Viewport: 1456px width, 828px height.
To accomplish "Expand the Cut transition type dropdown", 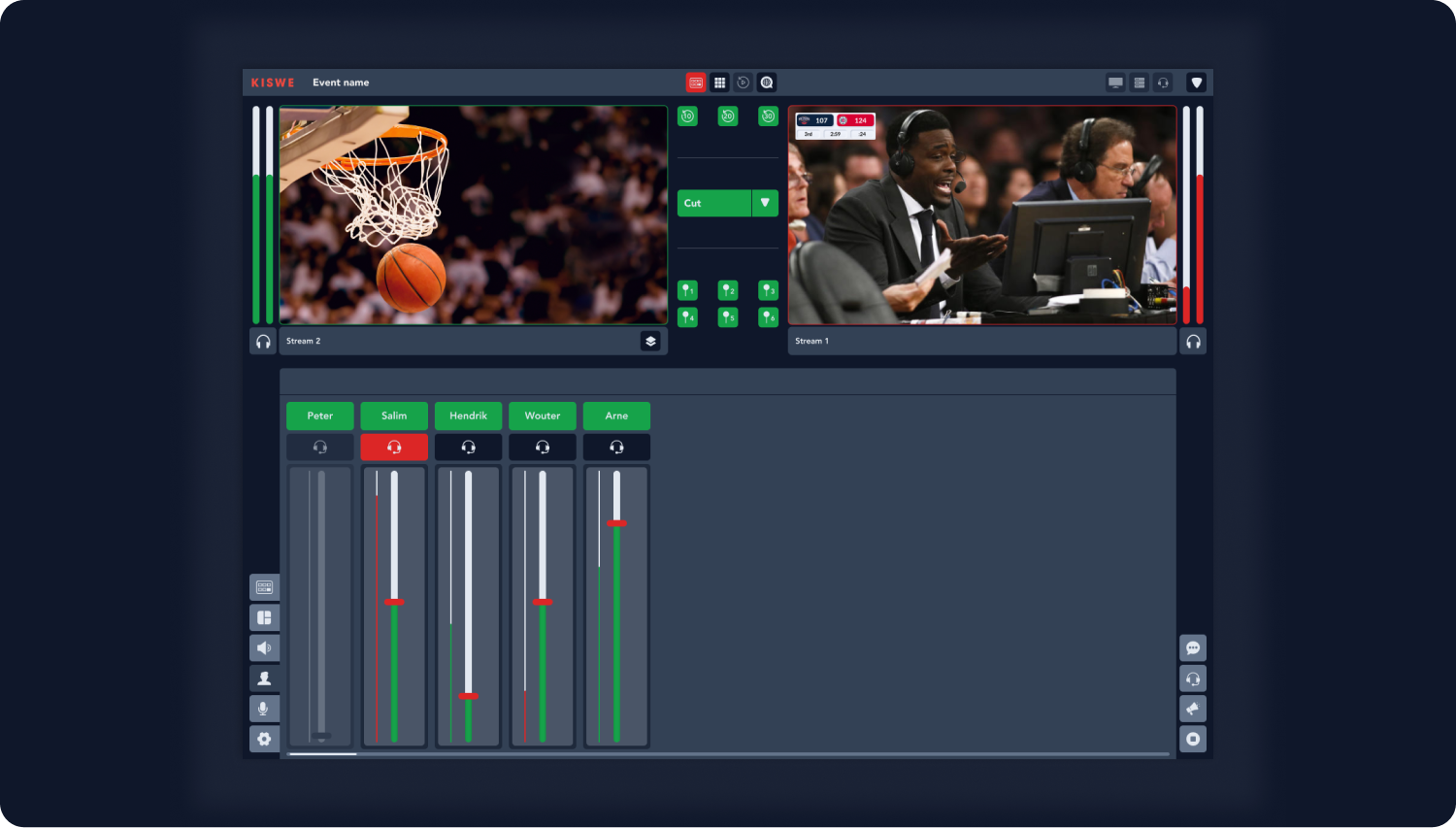I will pyautogui.click(x=766, y=203).
